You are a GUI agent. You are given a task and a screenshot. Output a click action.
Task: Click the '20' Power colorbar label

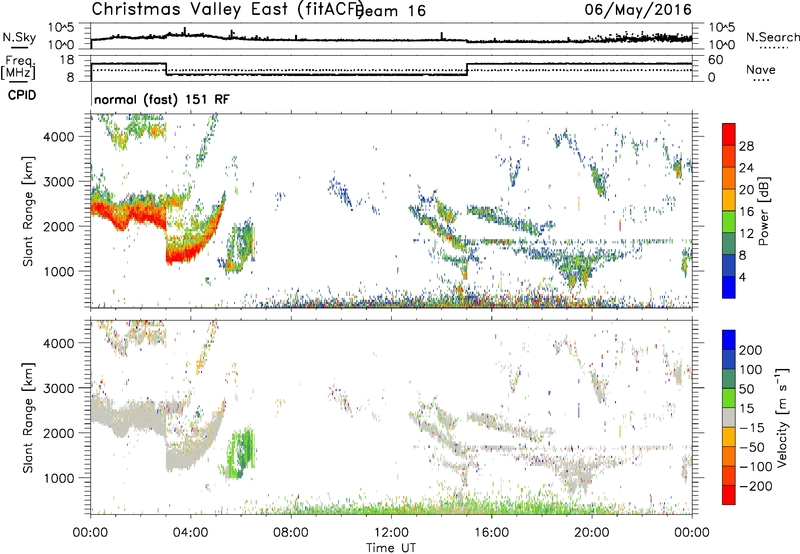[x=746, y=190]
